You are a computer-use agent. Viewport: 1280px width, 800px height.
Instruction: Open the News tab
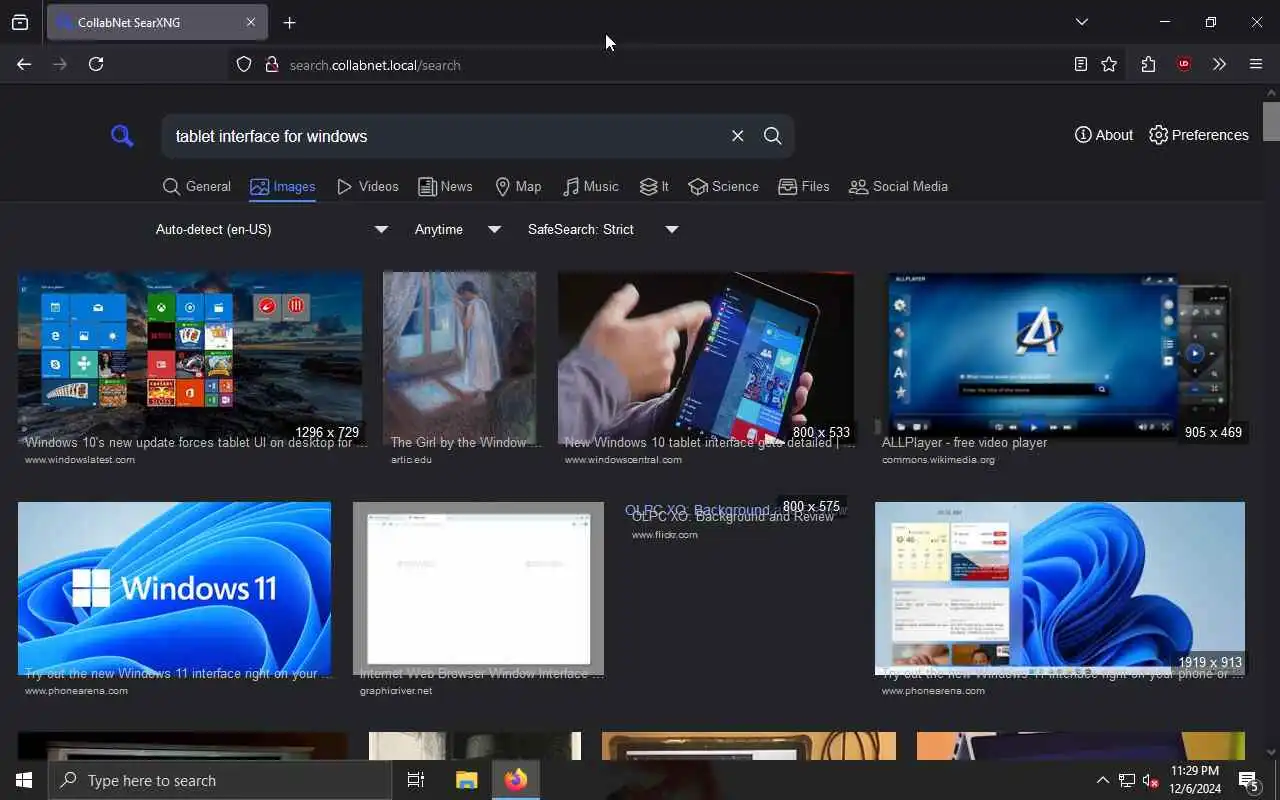(445, 186)
